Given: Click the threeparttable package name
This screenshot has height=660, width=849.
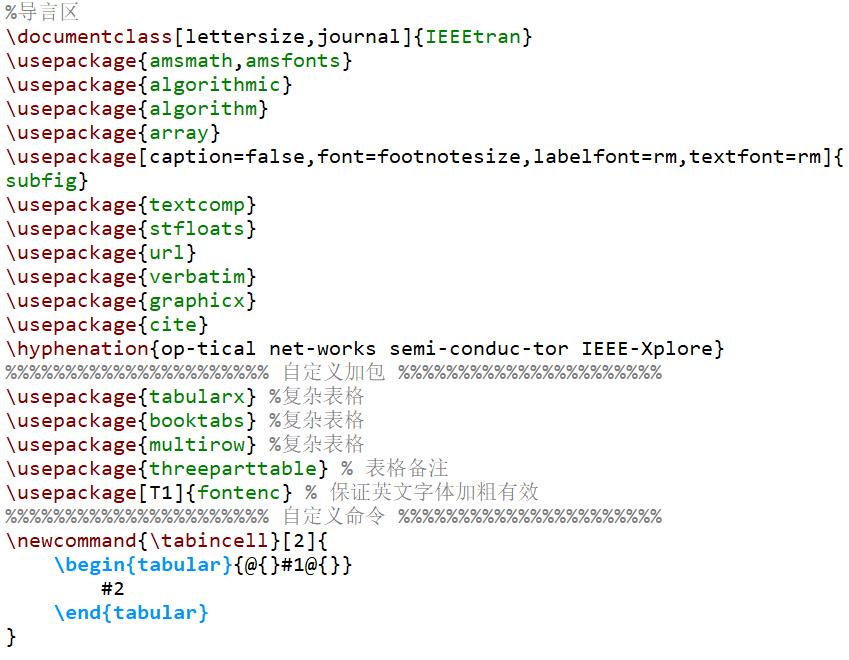Looking at the screenshot, I should pyautogui.click(x=233, y=469).
